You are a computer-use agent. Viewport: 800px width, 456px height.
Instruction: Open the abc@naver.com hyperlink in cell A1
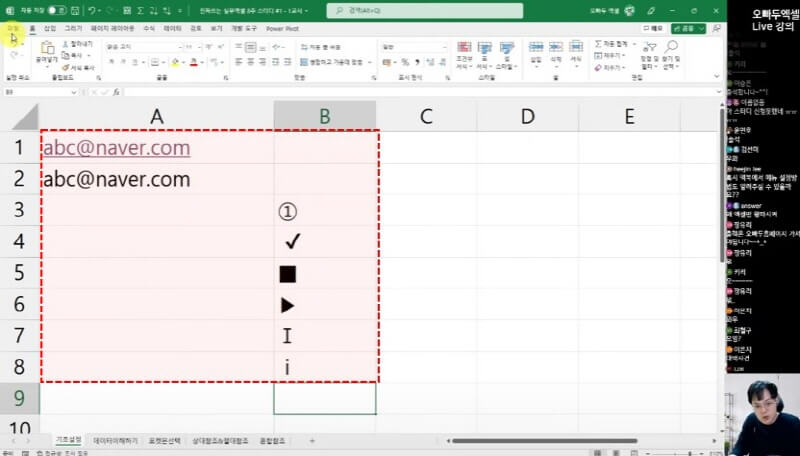point(116,147)
